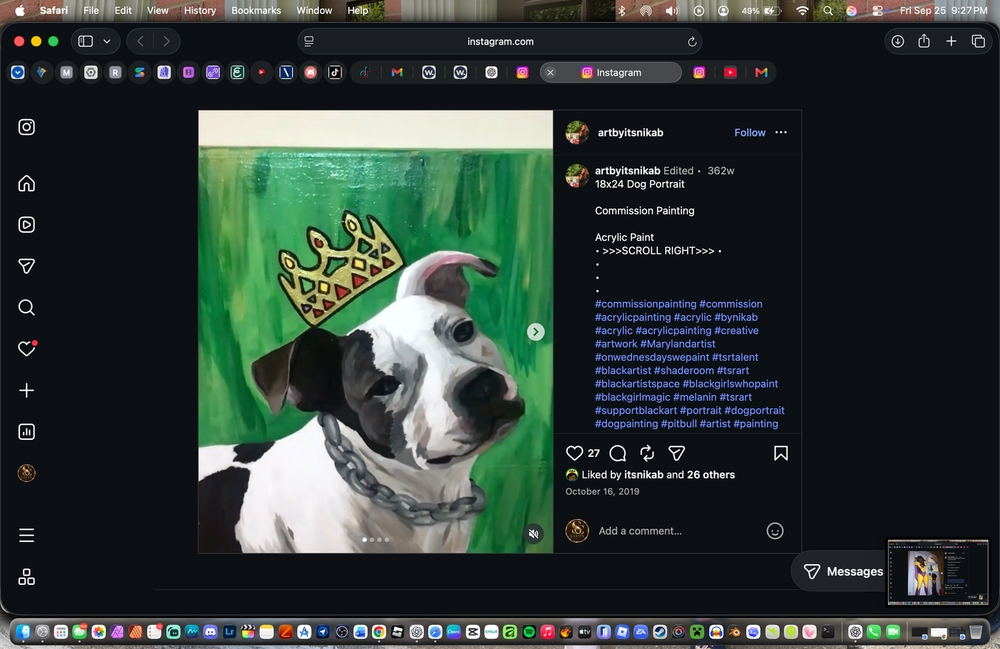Open Instagram search magnifier in sidebar

pos(26,307)
